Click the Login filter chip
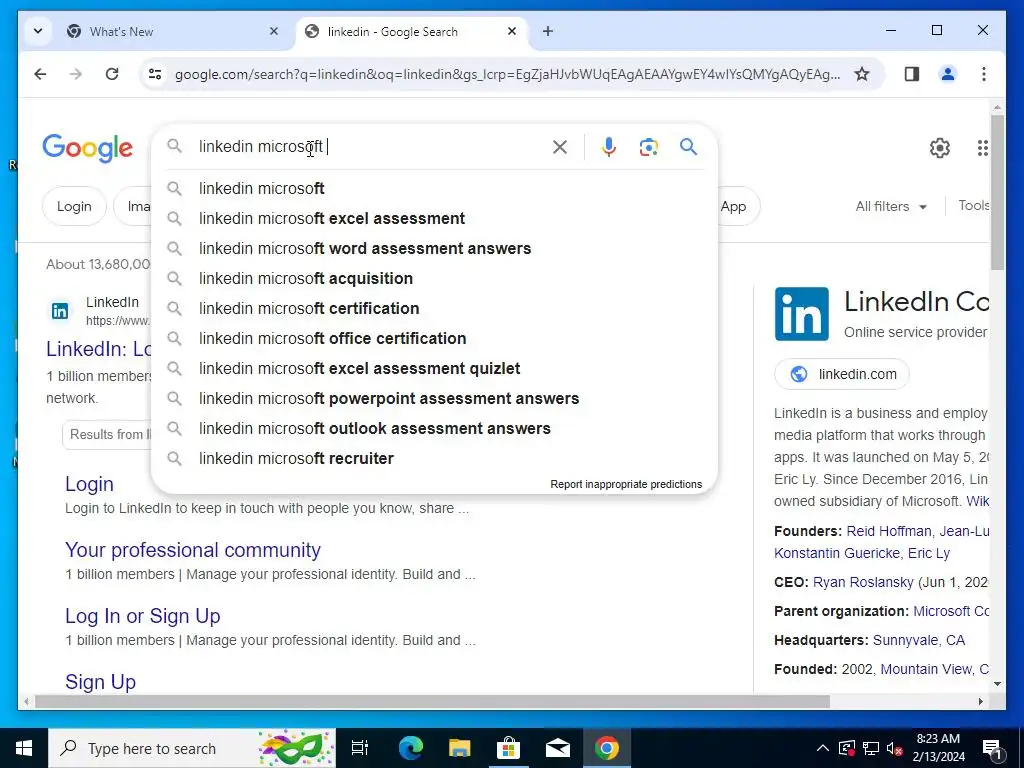 pyautogui.click(x=74, y=206)
